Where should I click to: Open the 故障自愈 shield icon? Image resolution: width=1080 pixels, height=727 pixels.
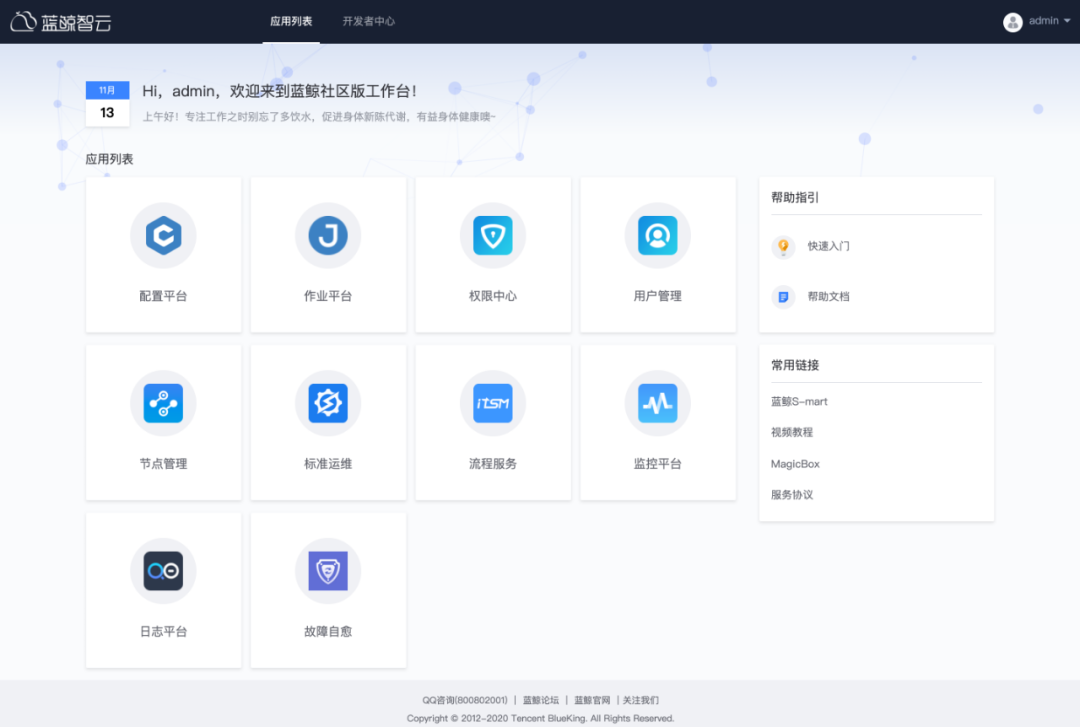tap(328, 571)
